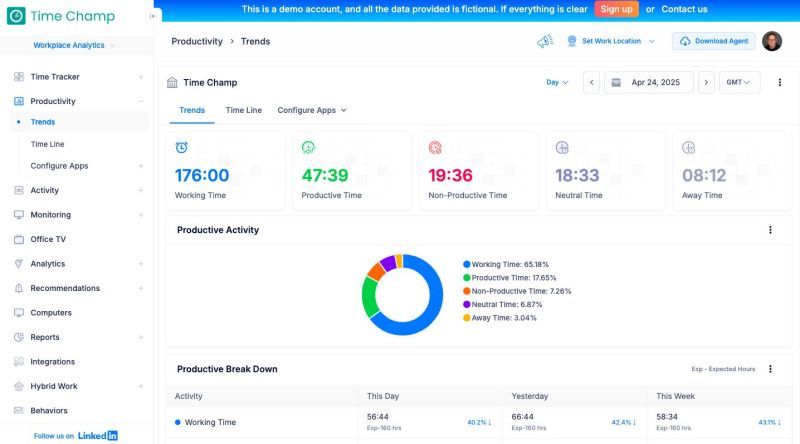This screenshot has height=444, width=800.
Task: Click the Working Time clock icon
Action: point(182,147)
